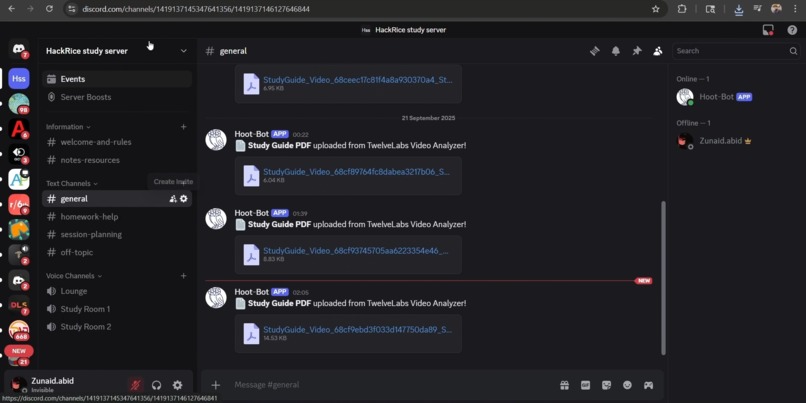This screenshot has width=806, height=403.
Task: Open the Apps controller icon
Action: [x=648, y=385]
